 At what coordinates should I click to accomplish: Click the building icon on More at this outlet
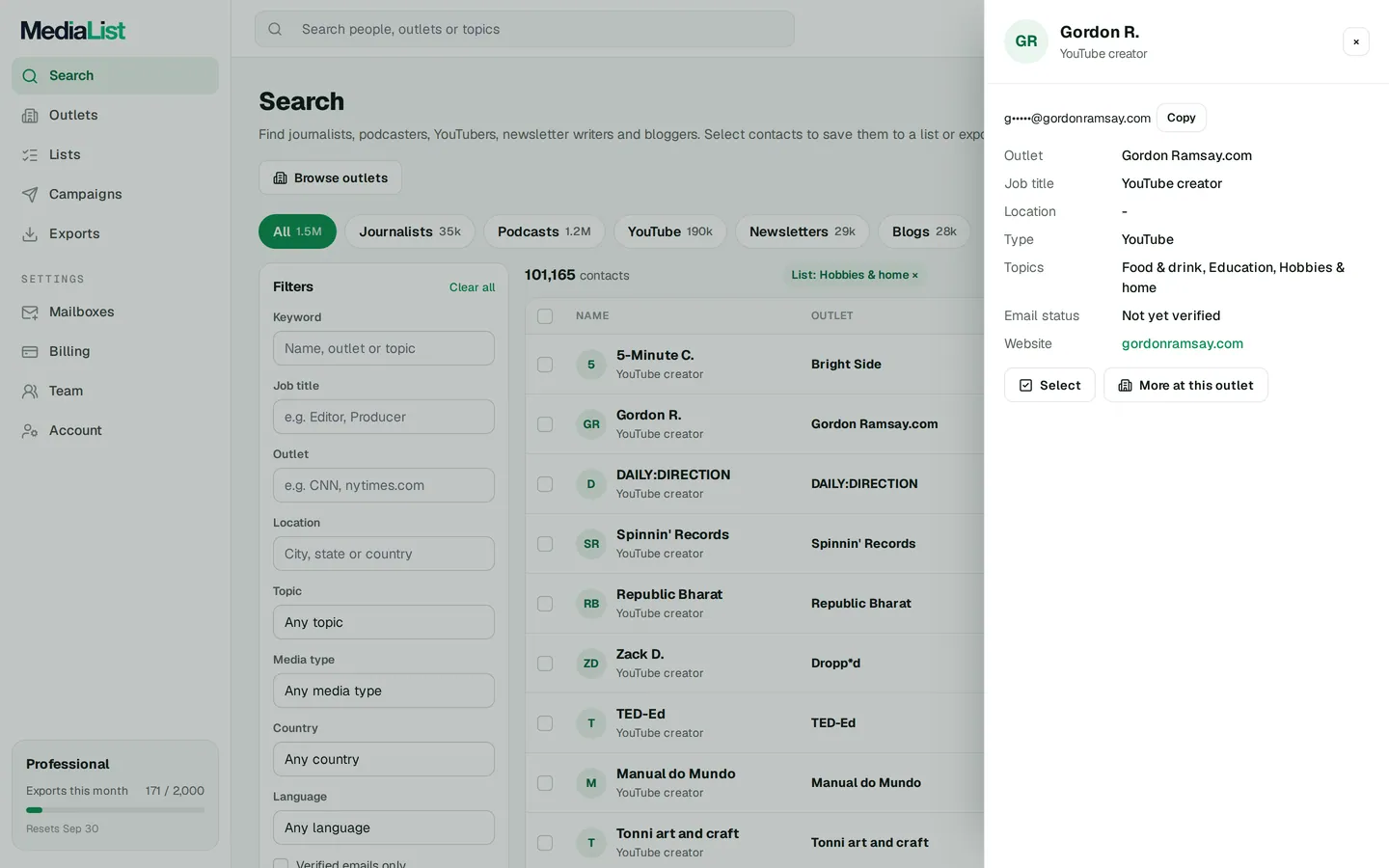pyautogui.click(x=1125, y=386)
